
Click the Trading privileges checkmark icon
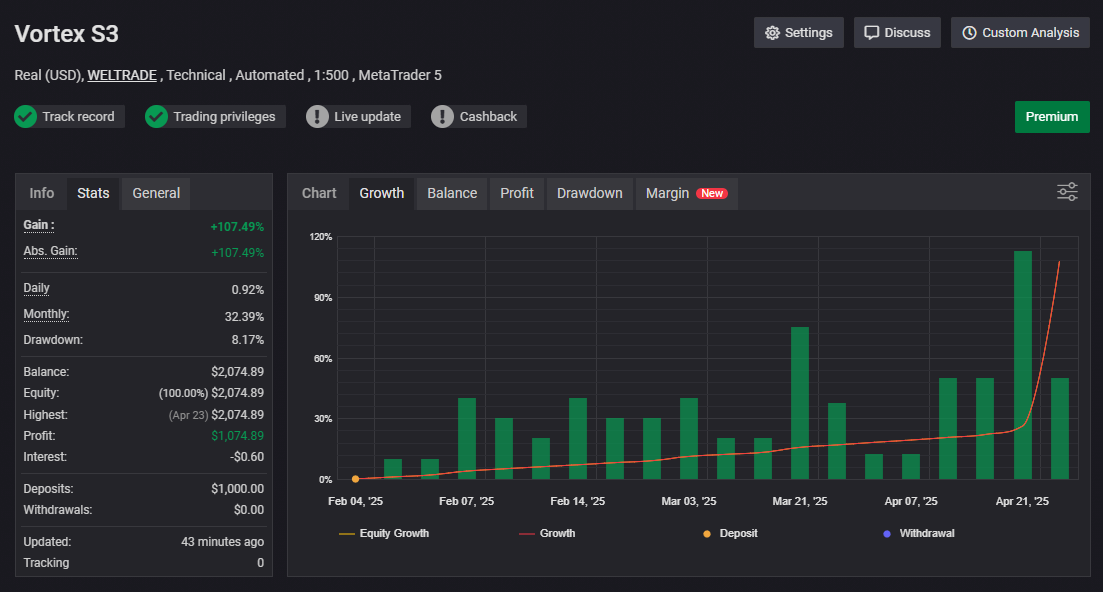(156, 117)
